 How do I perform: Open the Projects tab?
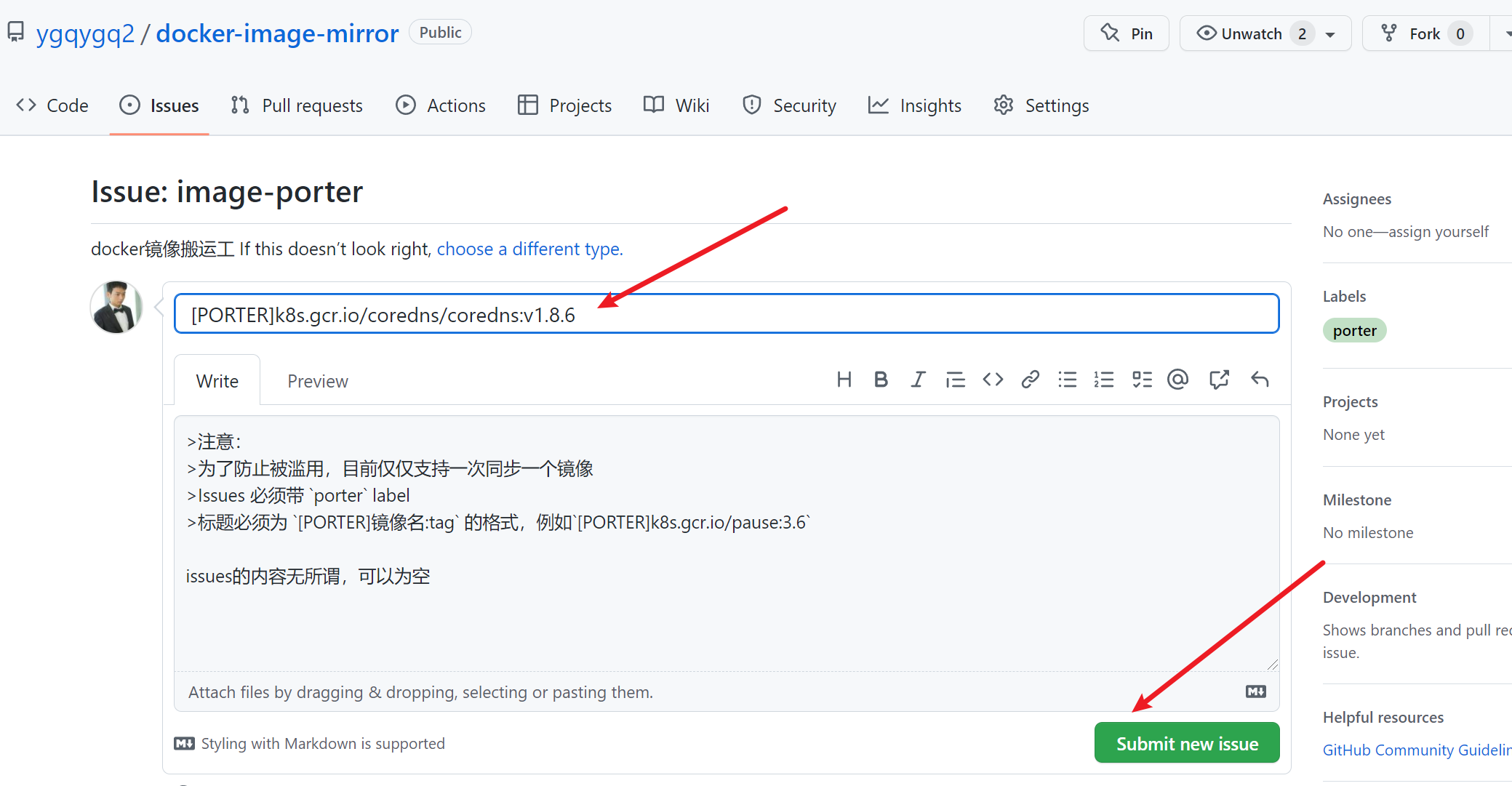coord(565,105)
